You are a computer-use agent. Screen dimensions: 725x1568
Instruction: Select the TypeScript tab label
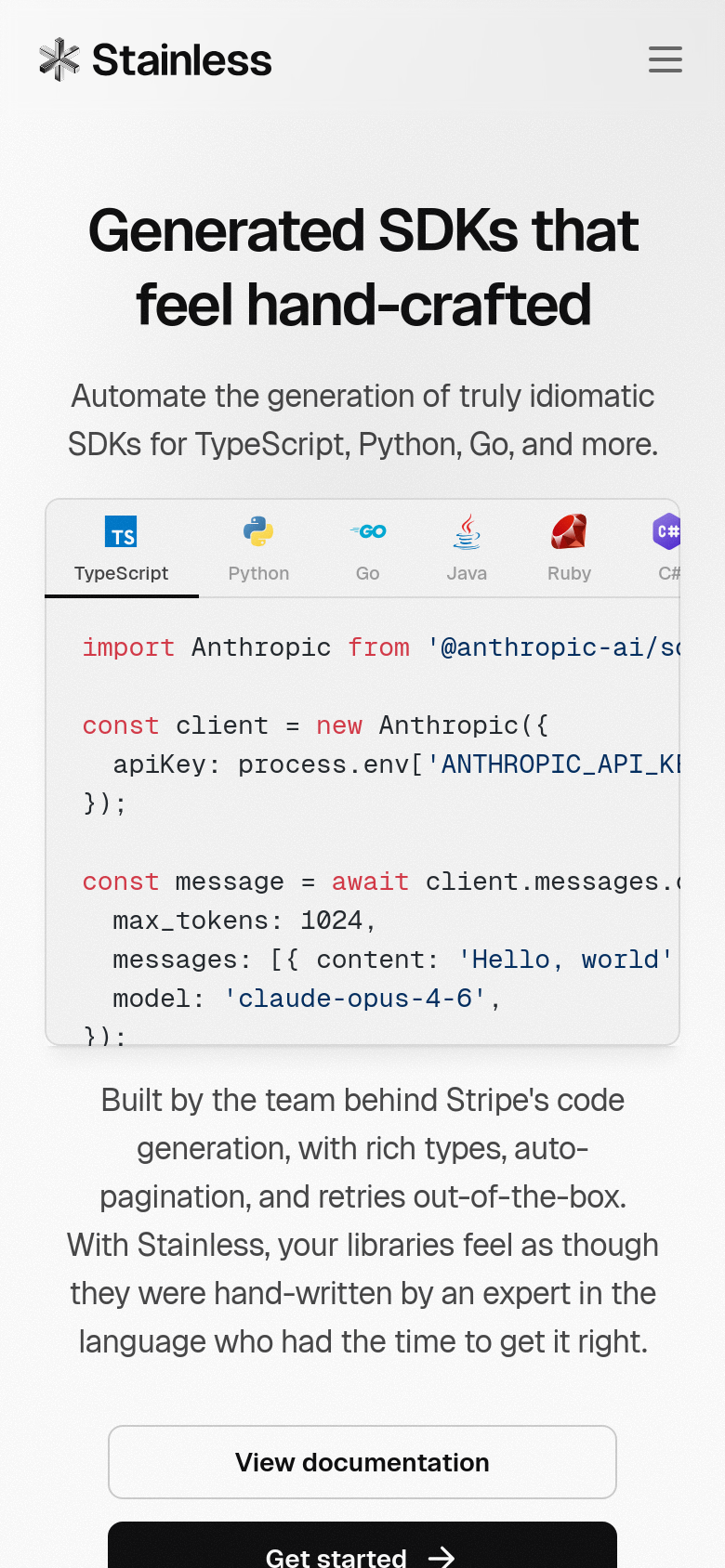121,573
